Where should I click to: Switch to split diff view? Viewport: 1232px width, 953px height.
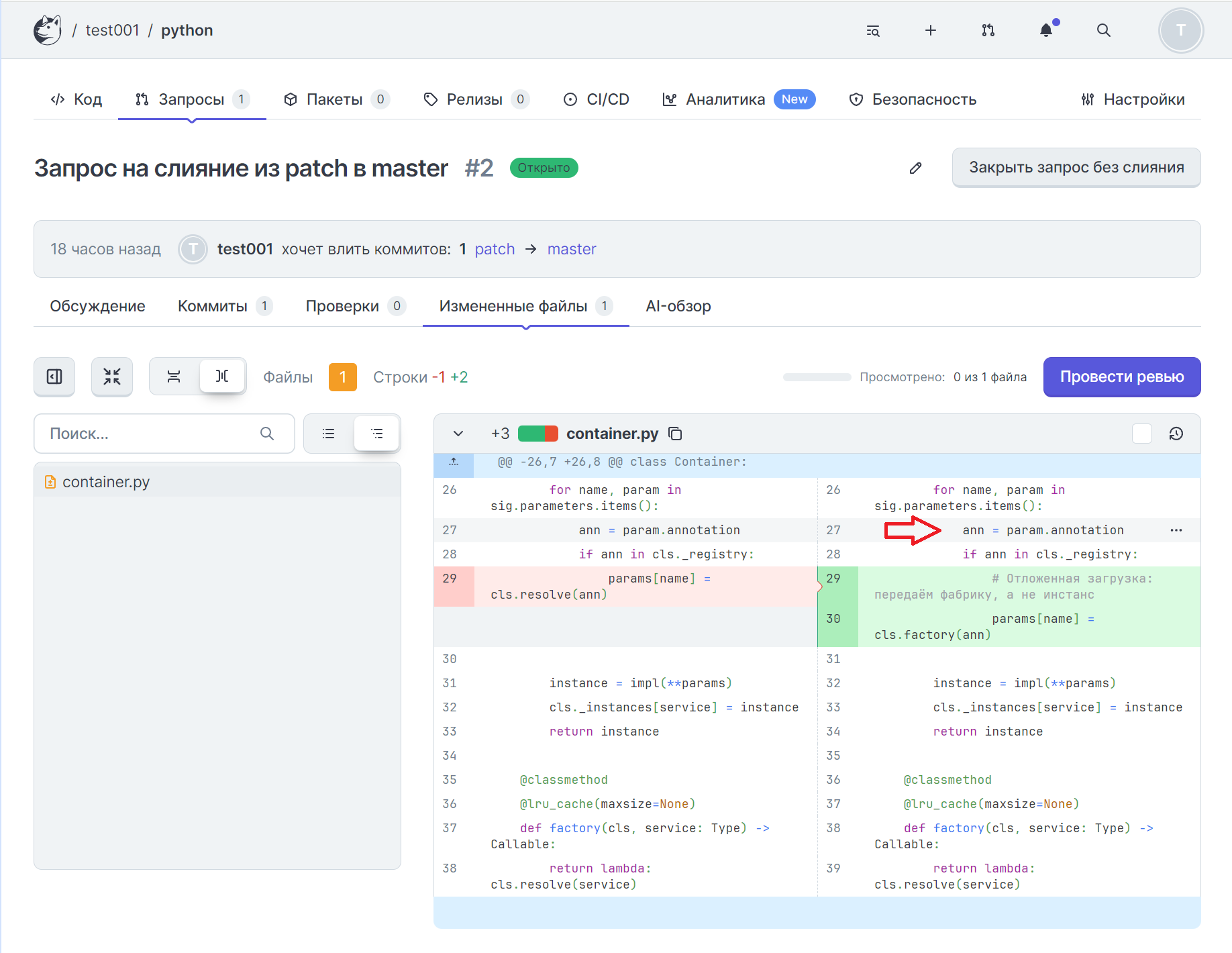point(222,376)
